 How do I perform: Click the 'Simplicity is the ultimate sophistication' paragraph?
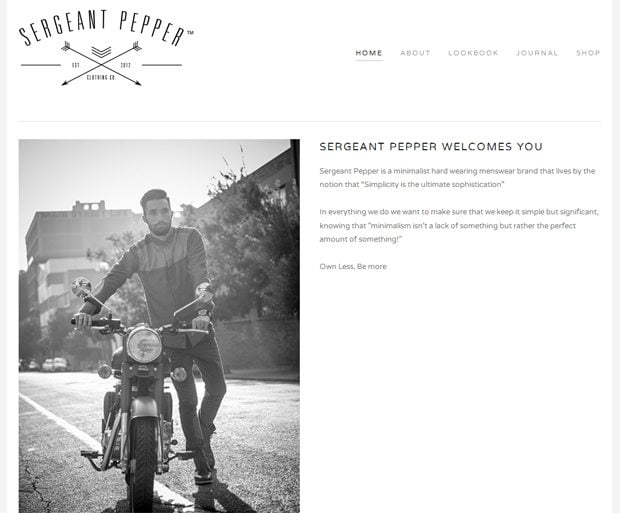pos(457,178)
